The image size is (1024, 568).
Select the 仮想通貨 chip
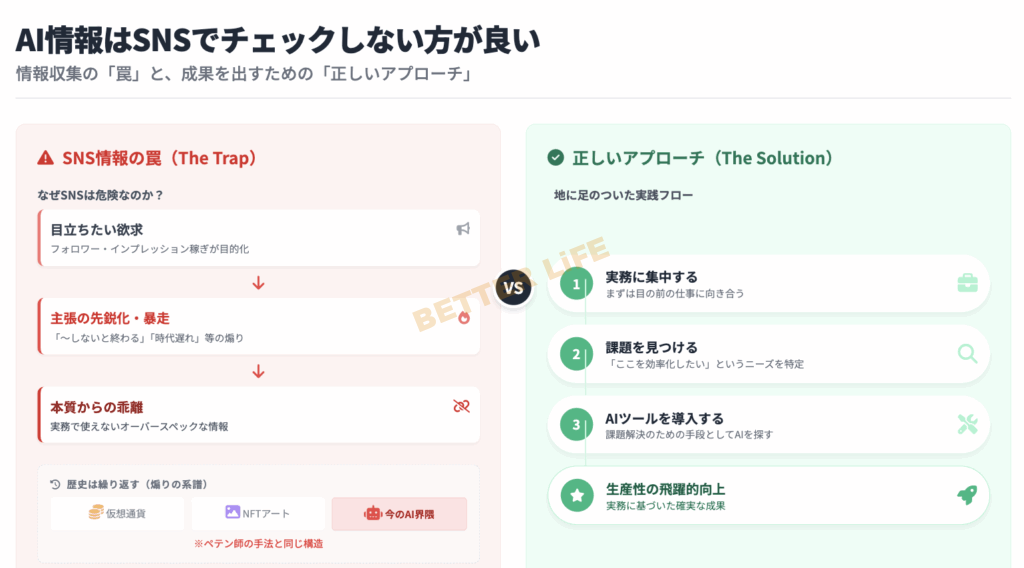click(x=118, y=513)
